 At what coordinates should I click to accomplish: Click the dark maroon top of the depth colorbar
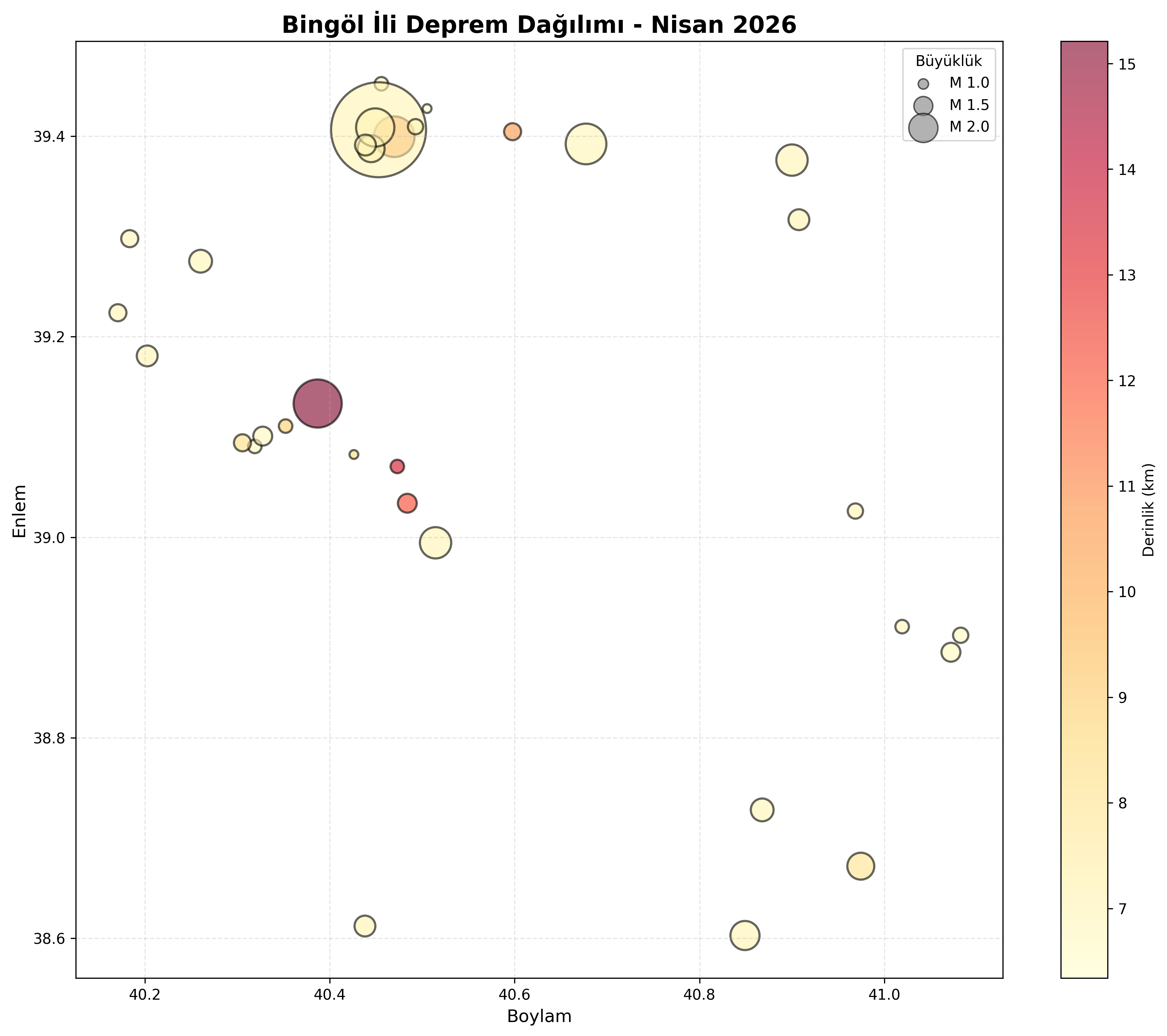point(1084,51)
